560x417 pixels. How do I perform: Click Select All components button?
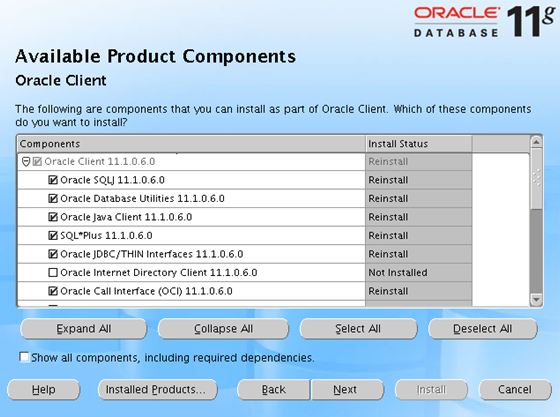(x=358, y=329)
